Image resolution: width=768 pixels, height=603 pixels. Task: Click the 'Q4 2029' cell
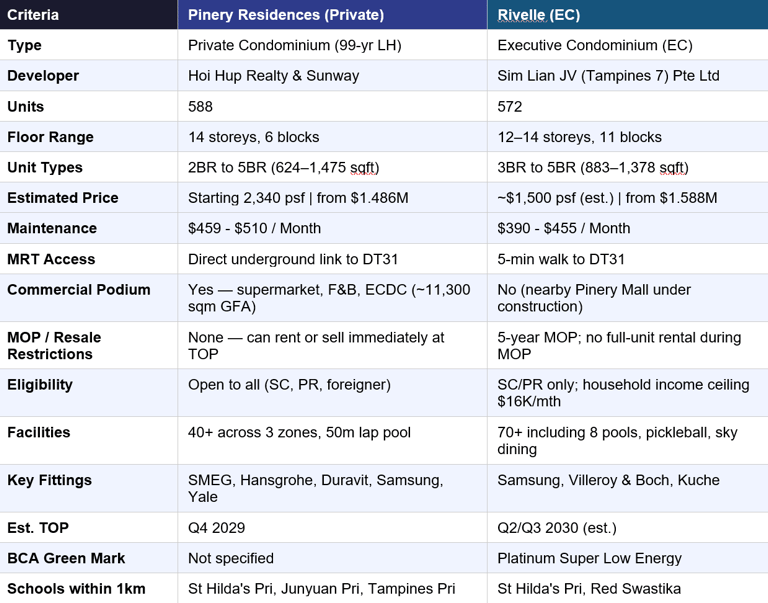click(x=333, y=528)
